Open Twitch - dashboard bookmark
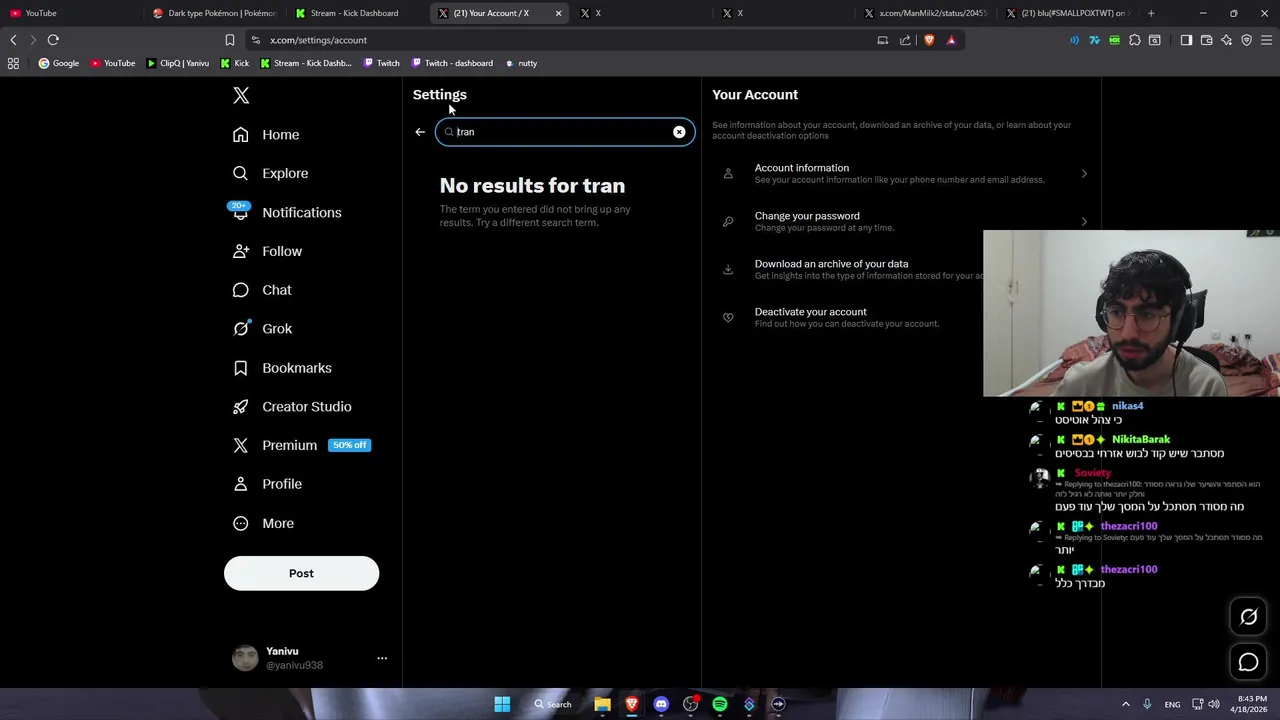Viewport: 1280px width, 720px height. pyautogui.click(x=451, y=63)
